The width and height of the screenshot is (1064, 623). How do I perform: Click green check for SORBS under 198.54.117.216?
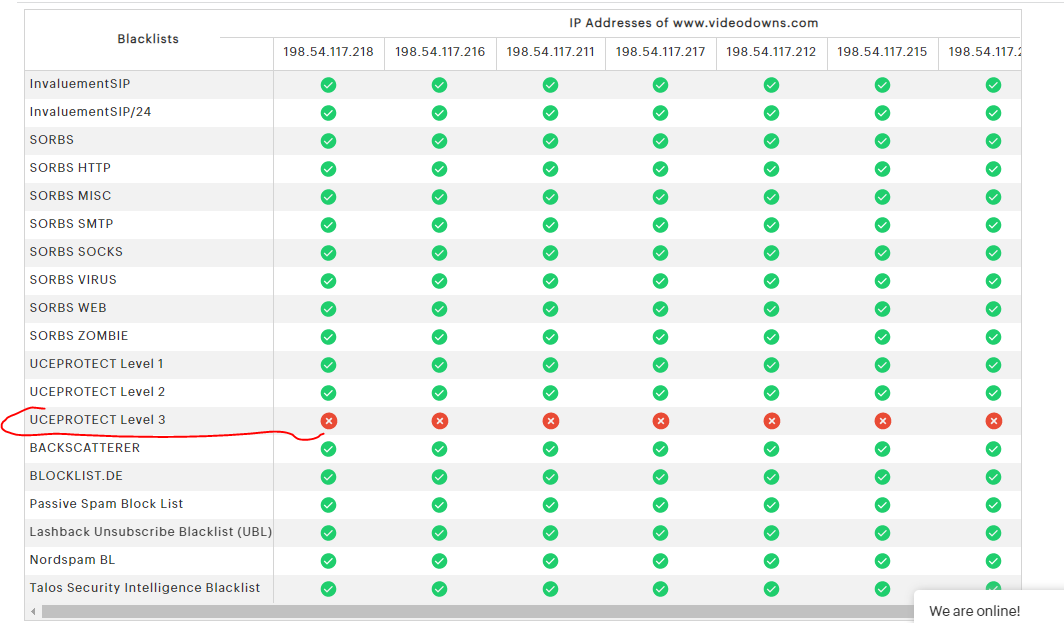tap(440, 141)
